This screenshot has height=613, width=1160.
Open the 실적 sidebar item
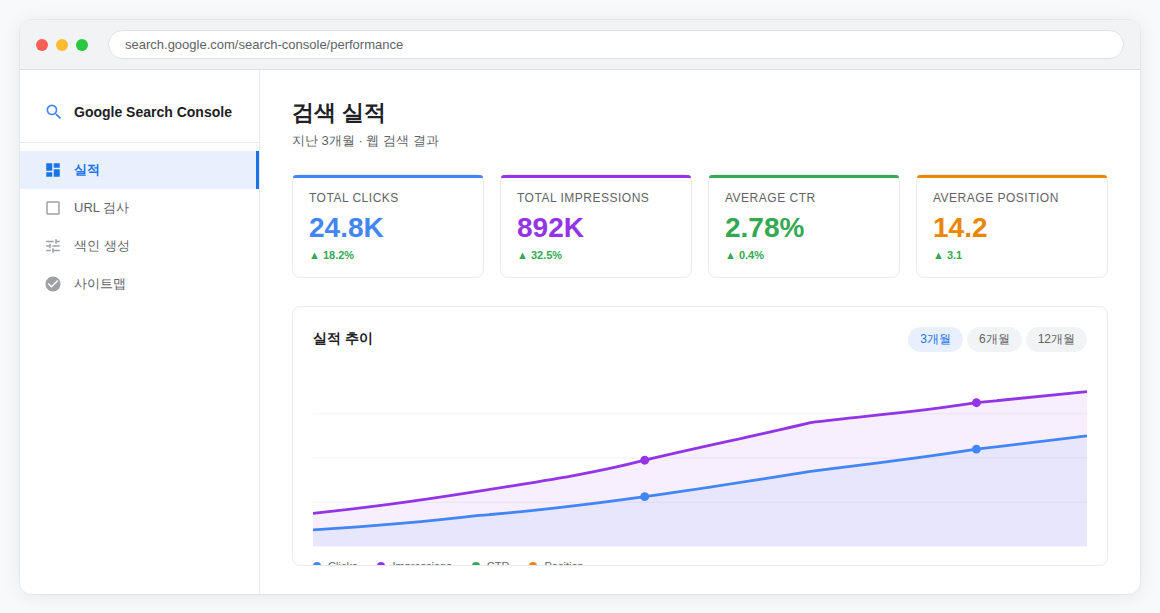pyautogui.click(x=139, y=170)
